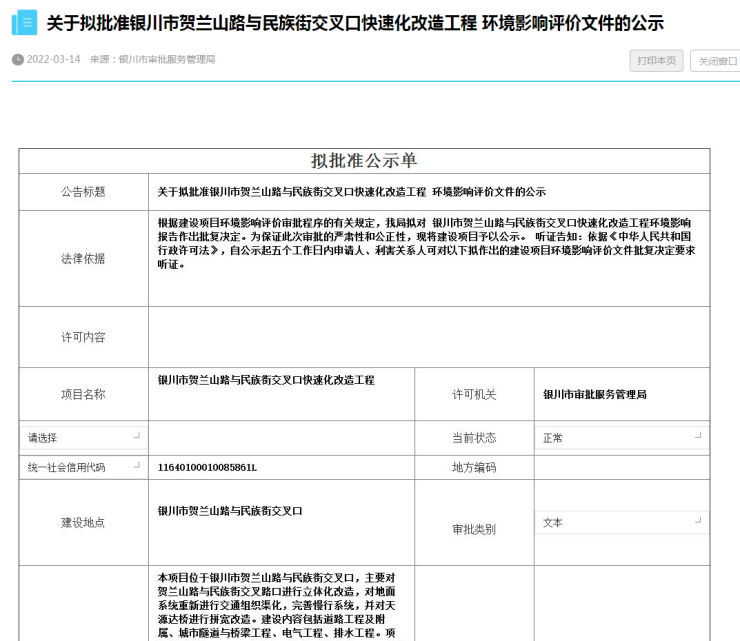The height and width of the screenshot is (641, 740).
Task: Click into the 法律依据 text area
Action: [428, 257]
